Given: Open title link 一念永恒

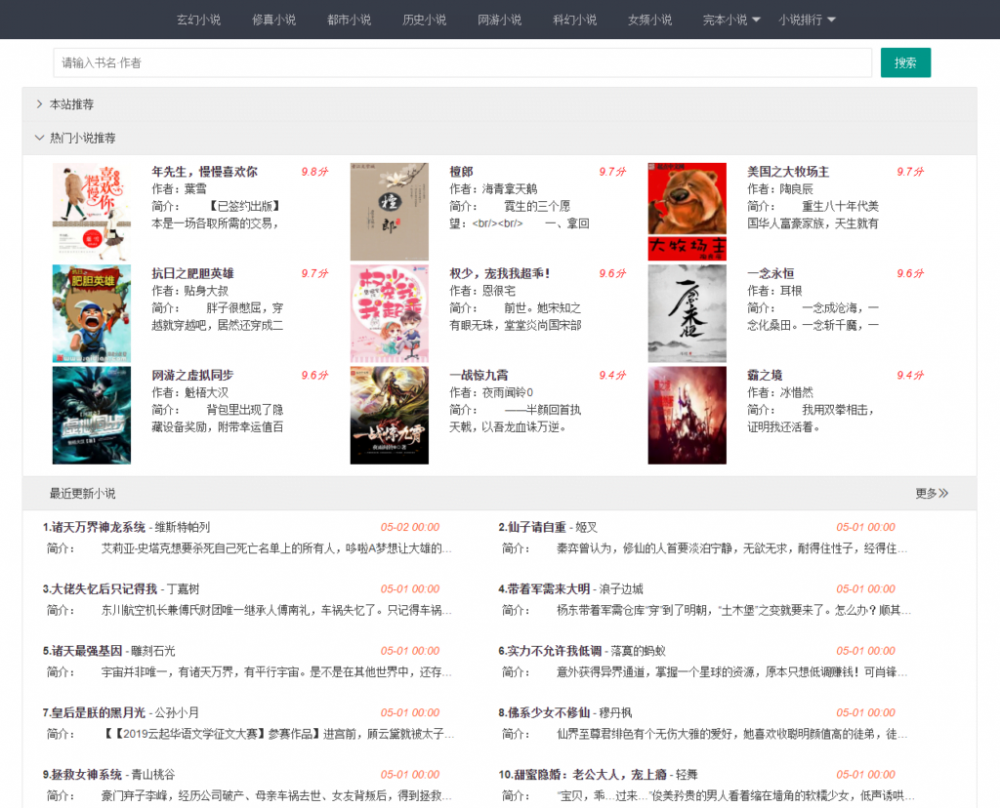Looking at the screenshot, I should 770,273.
